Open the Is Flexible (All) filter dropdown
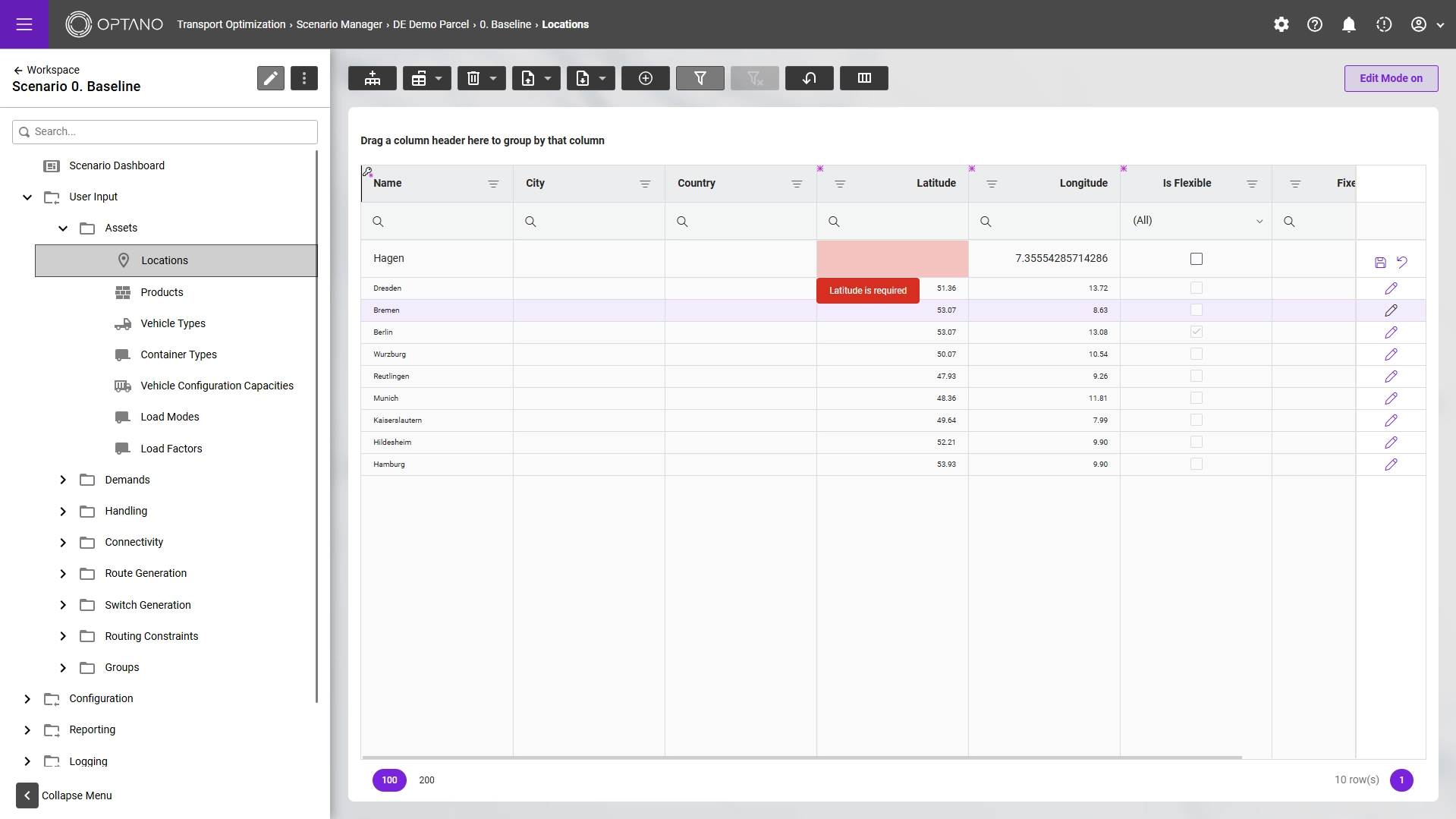1456x819 pixels. pyautogui.click(x=1196, y=221)
